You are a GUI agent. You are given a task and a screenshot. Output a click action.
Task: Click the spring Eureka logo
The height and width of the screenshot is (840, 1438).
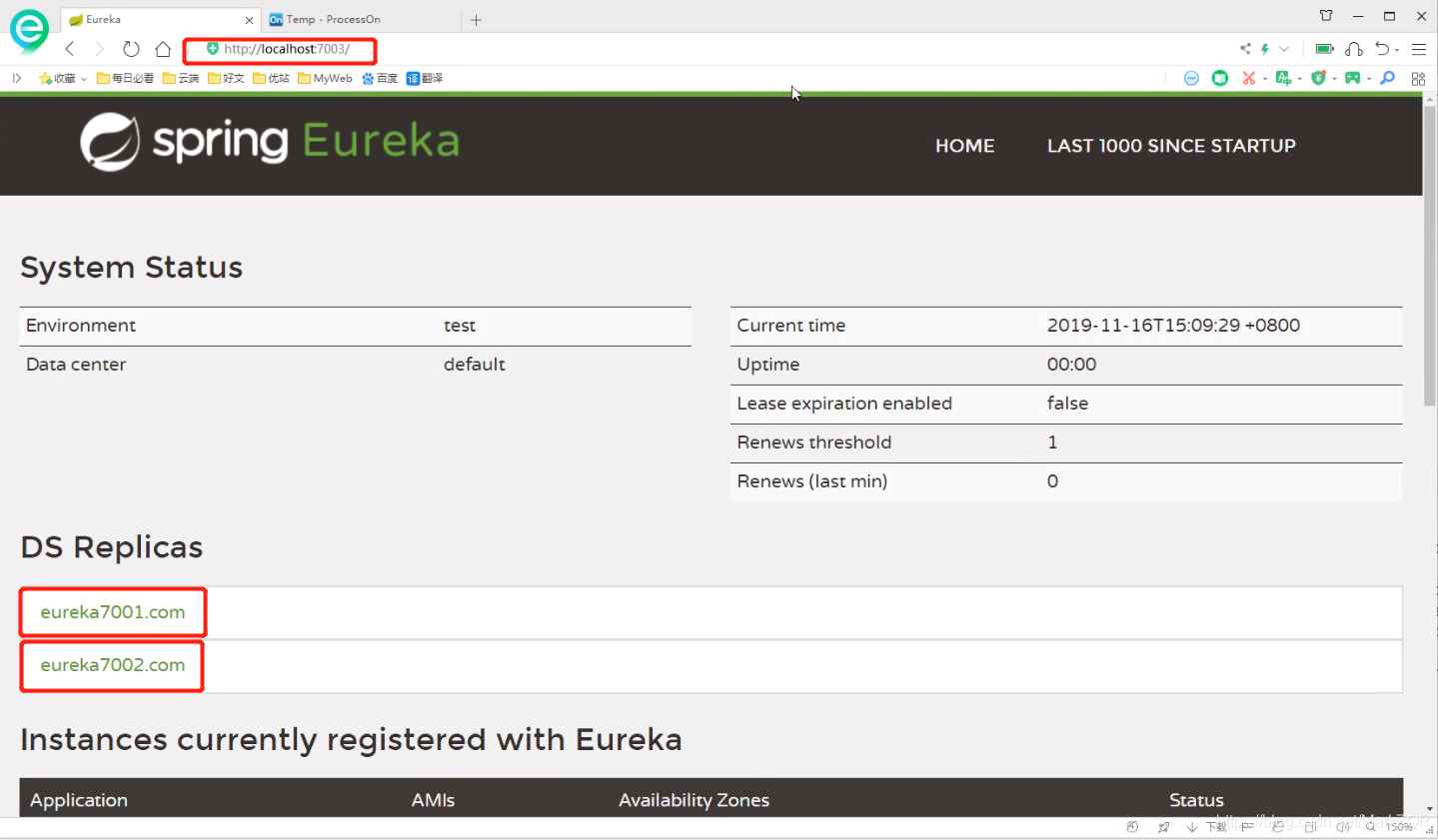tap(270, 142)
